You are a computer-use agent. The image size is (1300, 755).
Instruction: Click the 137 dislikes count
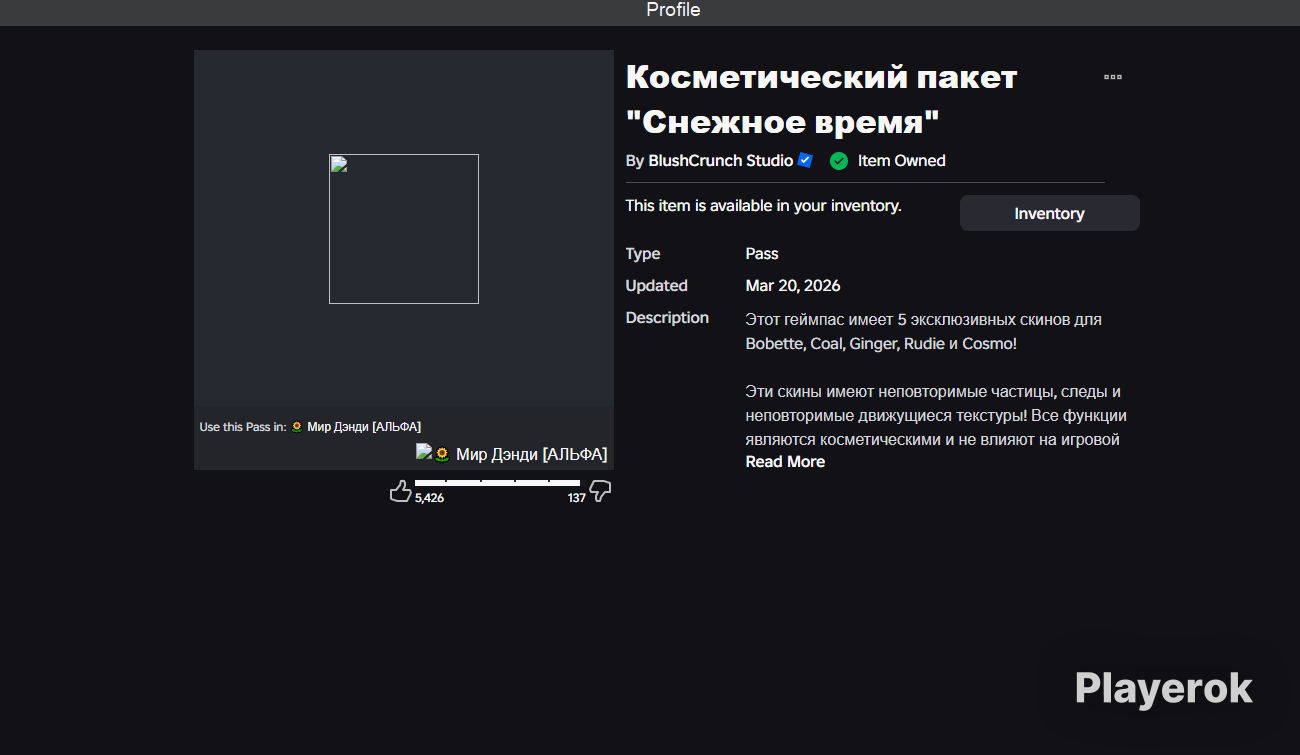tap(576, 498)
